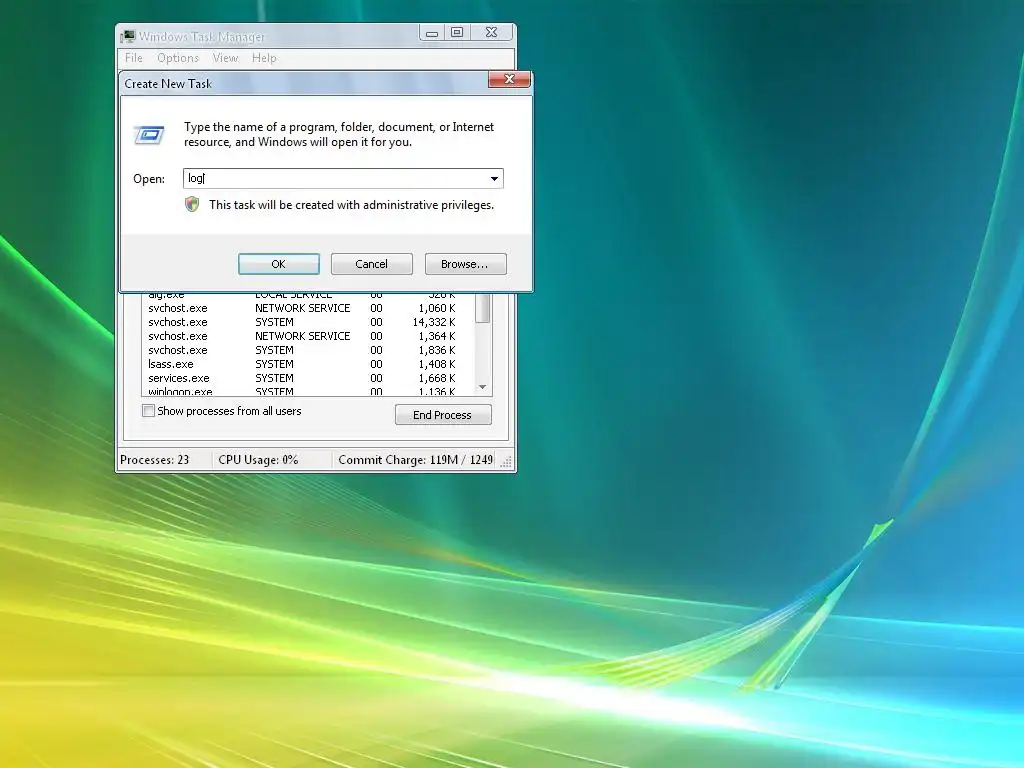This screenshot has width=1024, height=768.
Task: Click the End Process button
Action: 443,415
